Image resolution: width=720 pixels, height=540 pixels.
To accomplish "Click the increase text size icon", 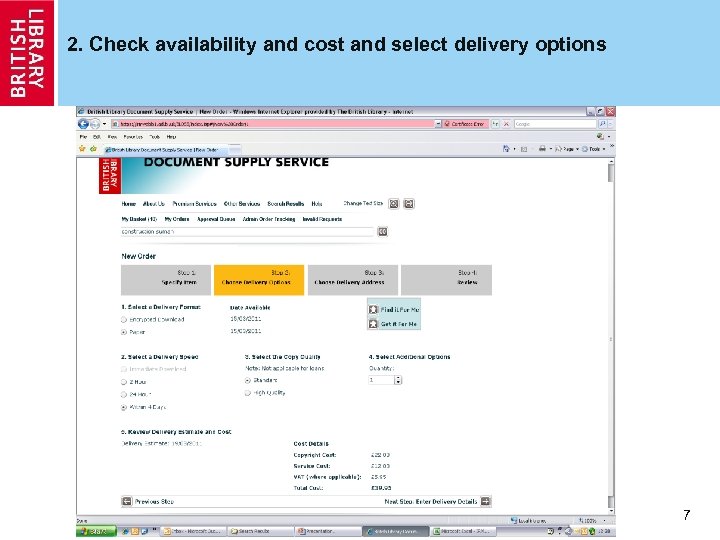I will click(x=394, y=203).
